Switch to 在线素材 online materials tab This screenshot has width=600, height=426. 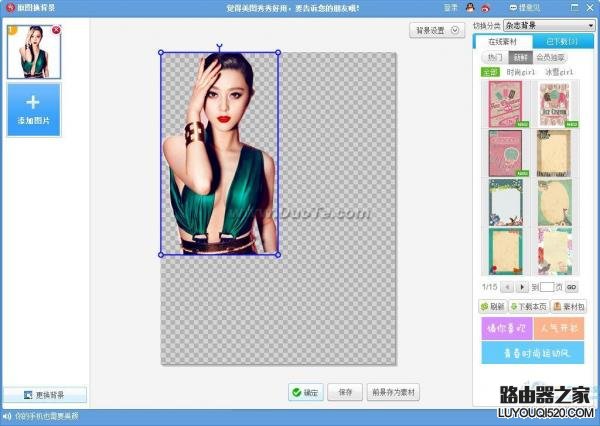click(x=502, y=42)
